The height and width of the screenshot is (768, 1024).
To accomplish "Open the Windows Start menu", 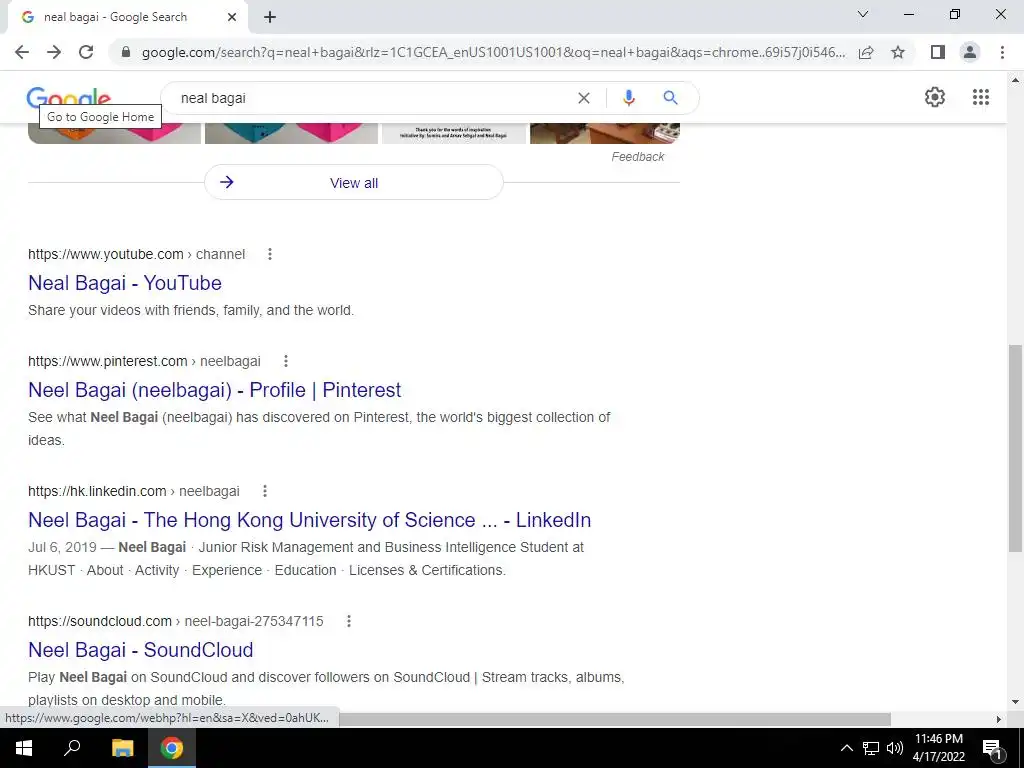I will coord(24,748).
